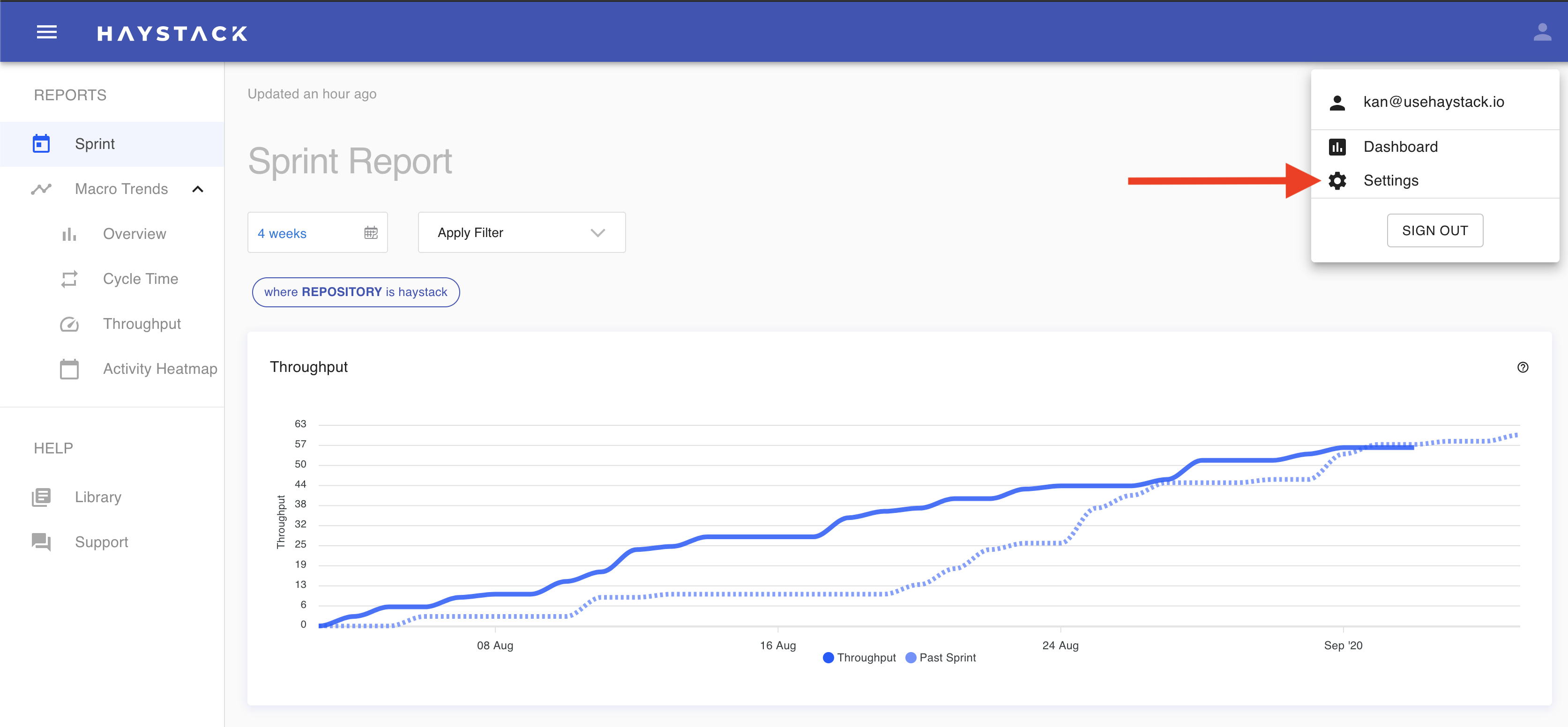Viewport: 1568px width, 727px height.
Task: Click the Library books icon
Action: point(41,497)
